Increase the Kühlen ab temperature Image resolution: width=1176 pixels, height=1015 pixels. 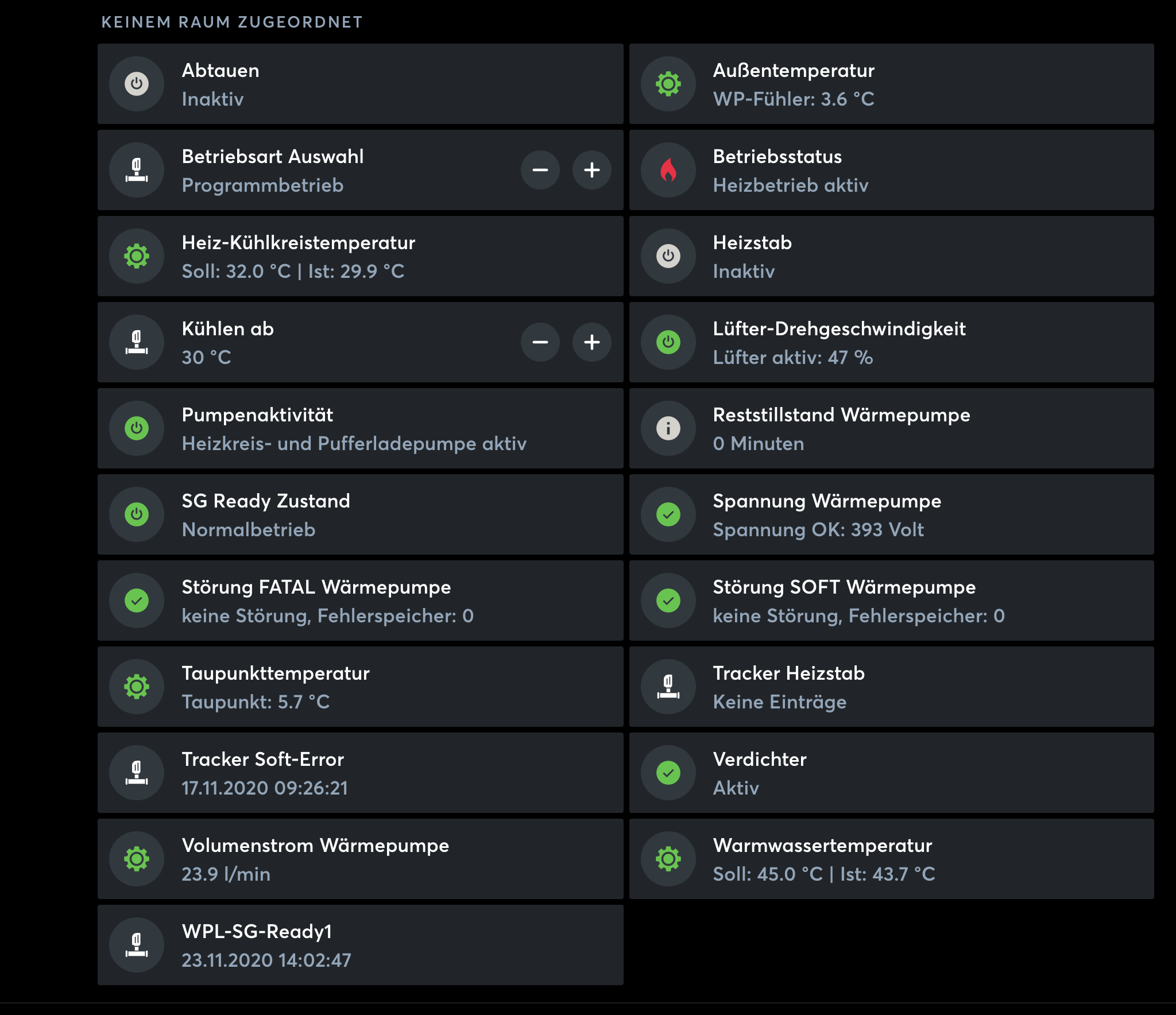pyautogui.click(x=591, y=342)
